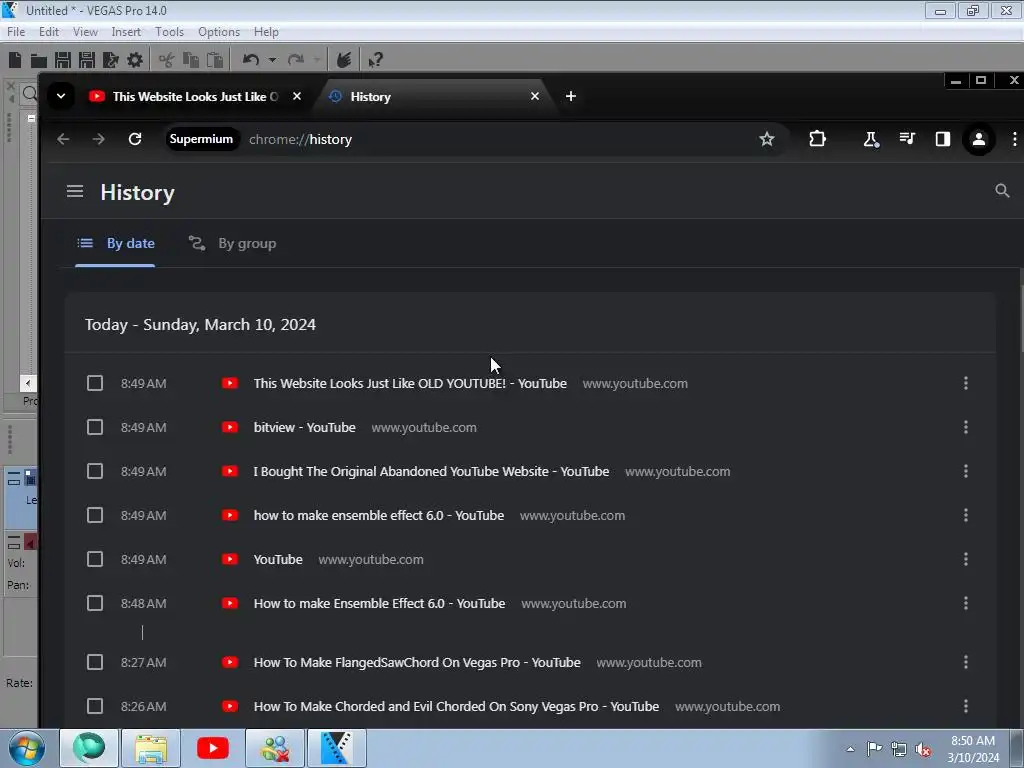Open the 'bitview - YouTube' history link
Viewport: 1024px width, 768px height.
pyautogui.click(x=304, y=427)
